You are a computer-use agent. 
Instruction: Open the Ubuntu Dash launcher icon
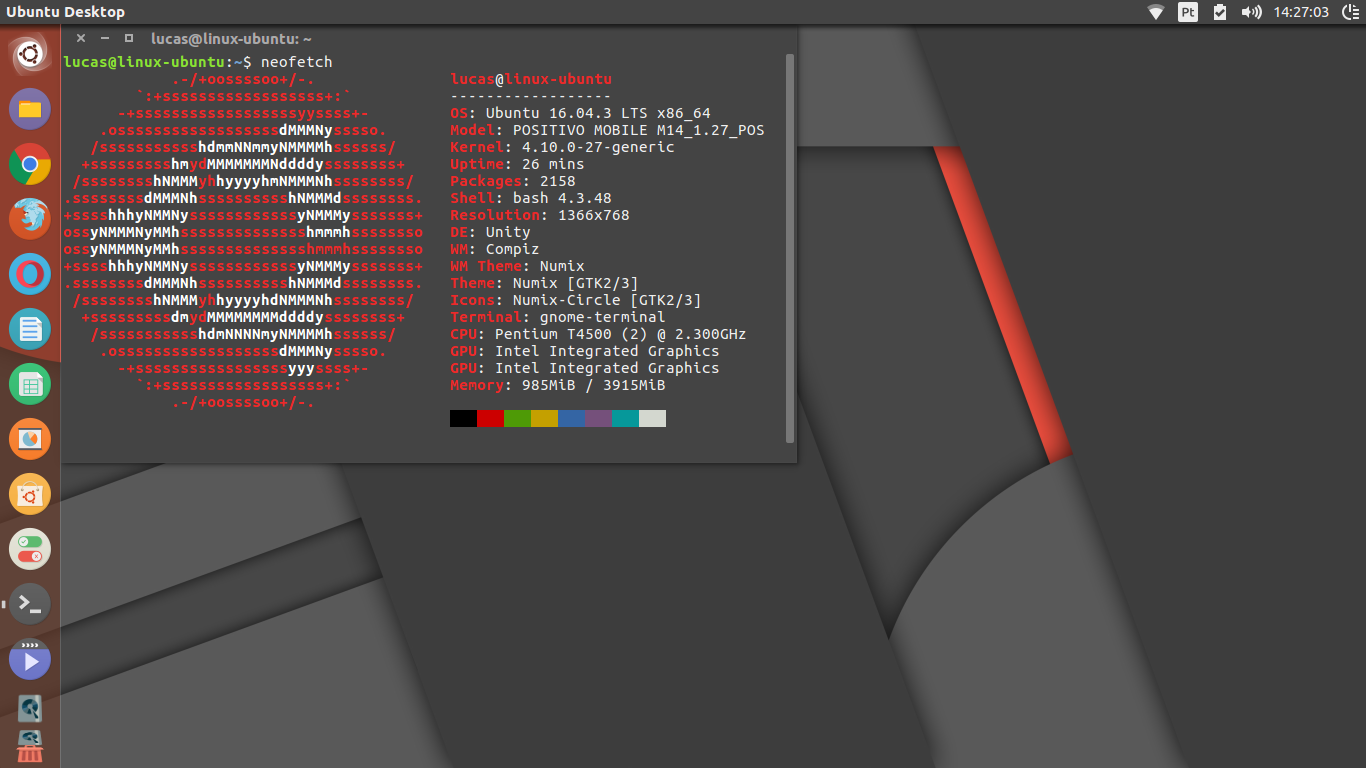coord(30,54)
